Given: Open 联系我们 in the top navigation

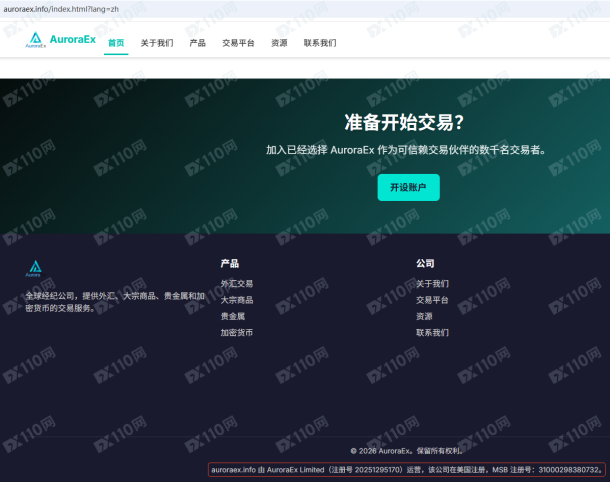Looking at the screenshot, I should coord(320,43).
